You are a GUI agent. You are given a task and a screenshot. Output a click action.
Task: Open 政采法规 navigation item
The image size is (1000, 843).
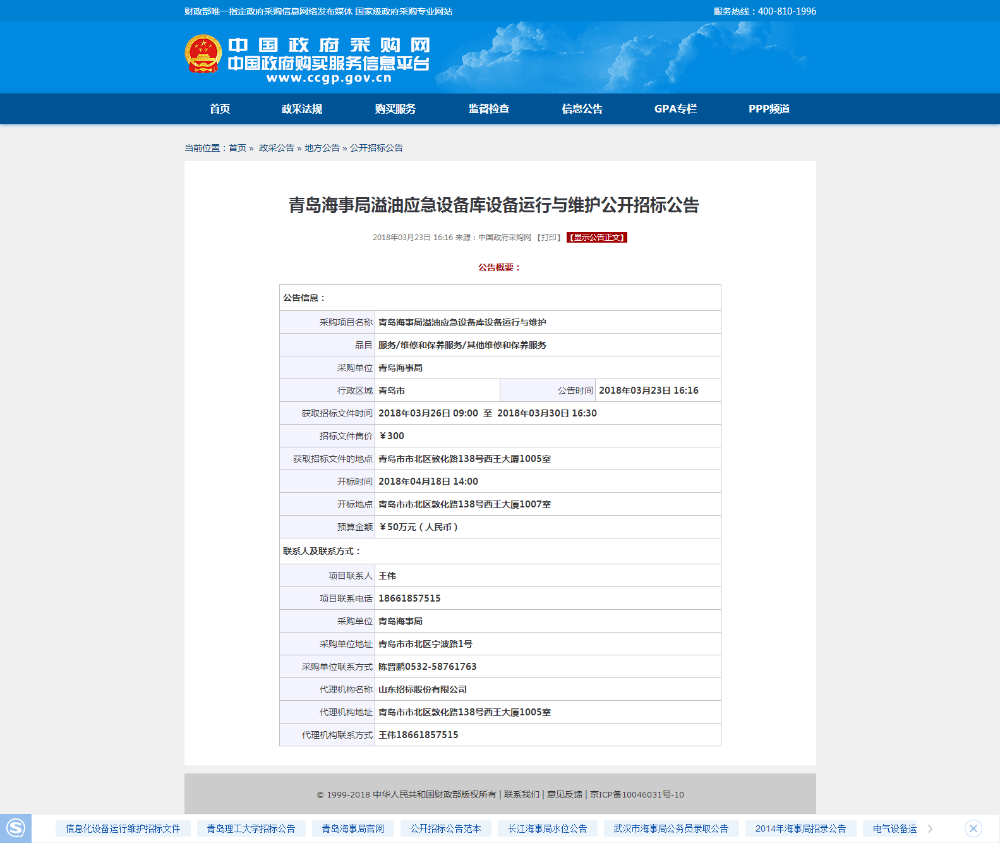pyautogui.click(x=302, y=109)
